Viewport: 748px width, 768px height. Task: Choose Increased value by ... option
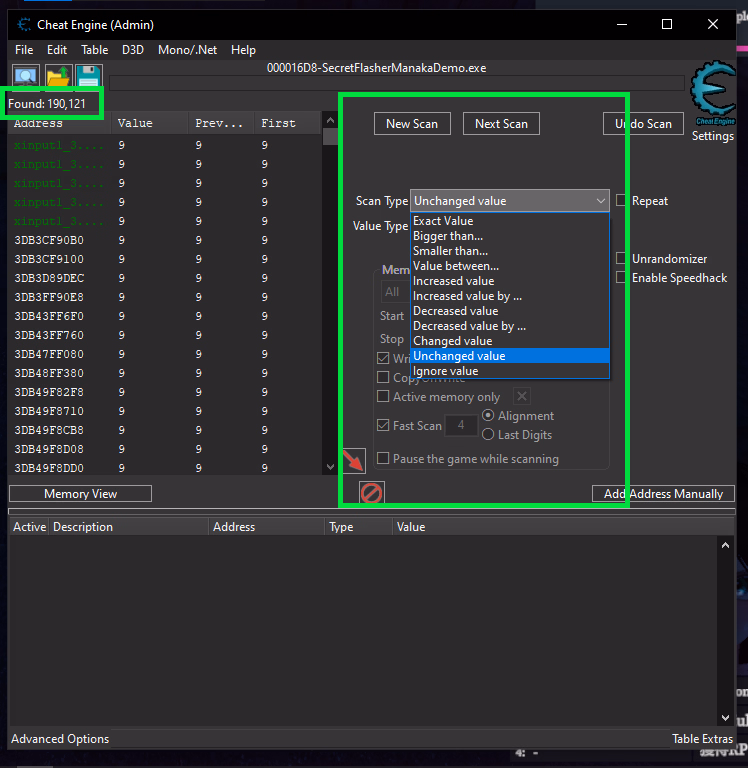coord(510,296)
